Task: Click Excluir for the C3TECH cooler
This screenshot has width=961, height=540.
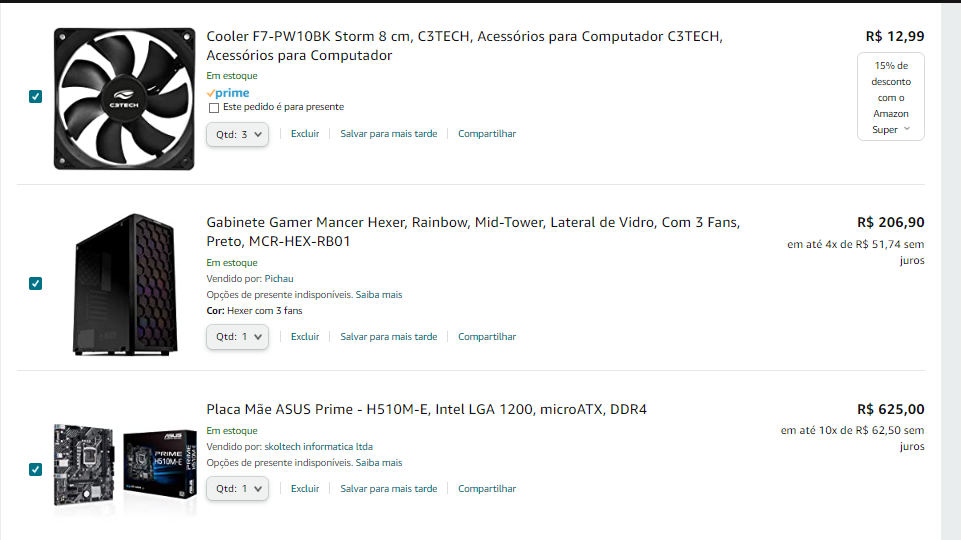Action: pyautogui.click(x=305, y=134)
